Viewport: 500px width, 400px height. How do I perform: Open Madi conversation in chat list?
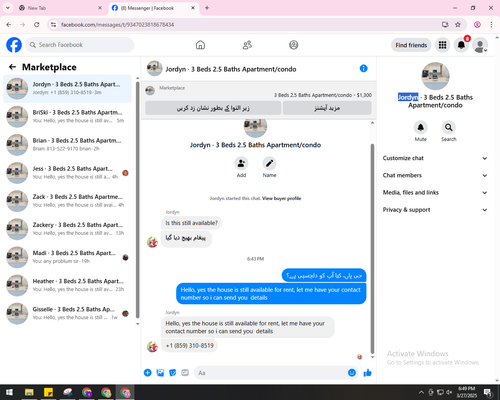(67, 257)
